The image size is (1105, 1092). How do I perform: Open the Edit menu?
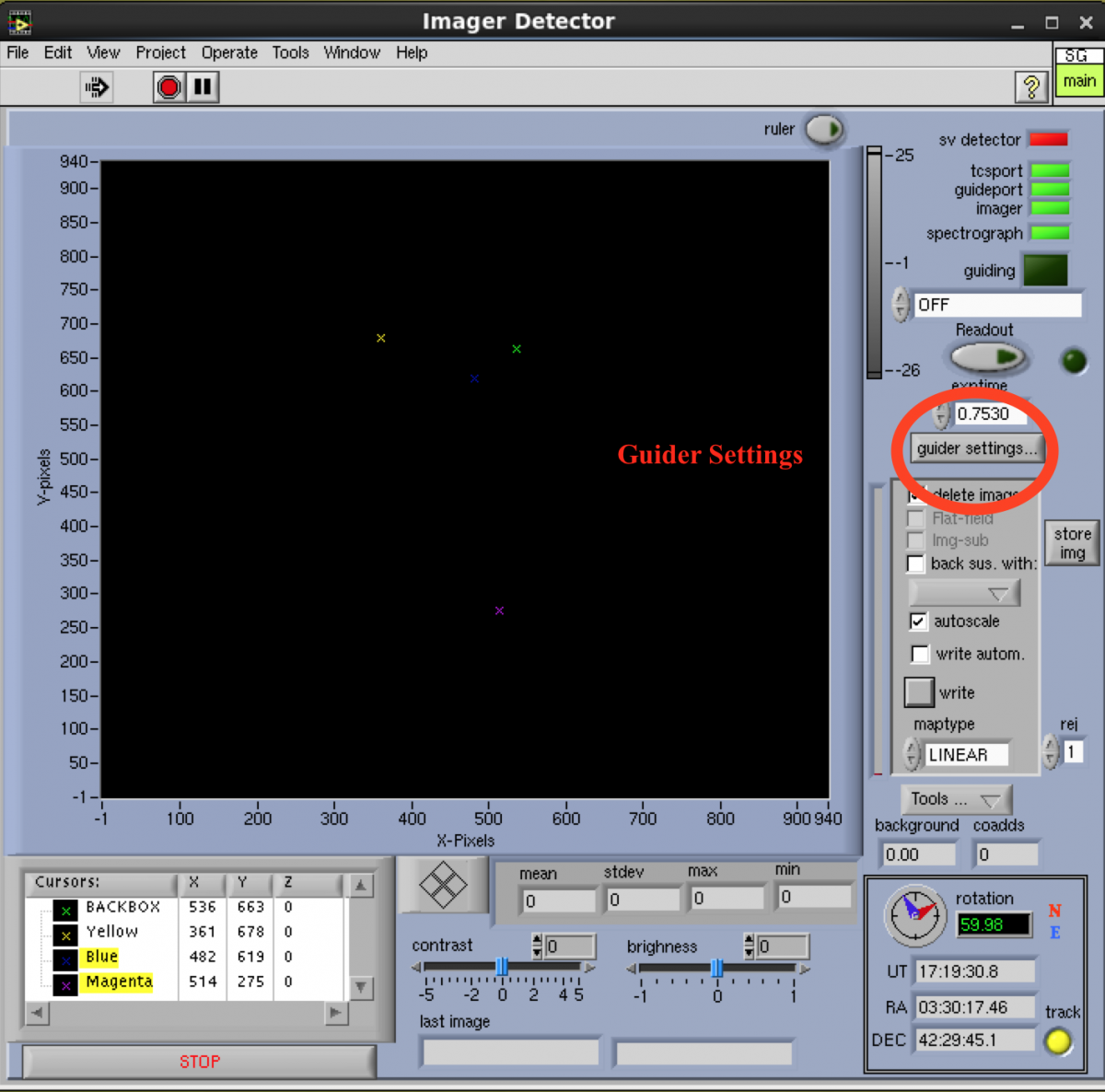pyautogui.click(x=58, y=52)
